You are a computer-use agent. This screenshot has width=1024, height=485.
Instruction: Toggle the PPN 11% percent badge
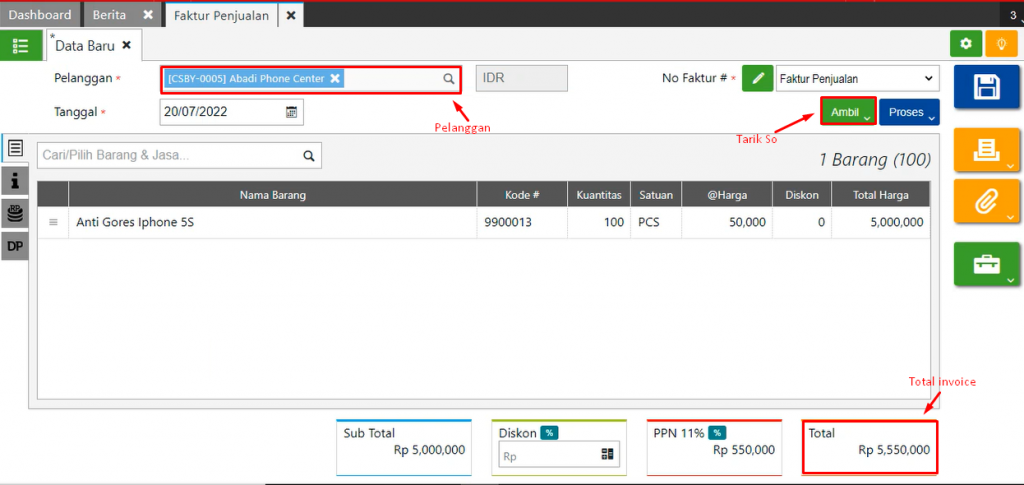click(x=718, y=432)
